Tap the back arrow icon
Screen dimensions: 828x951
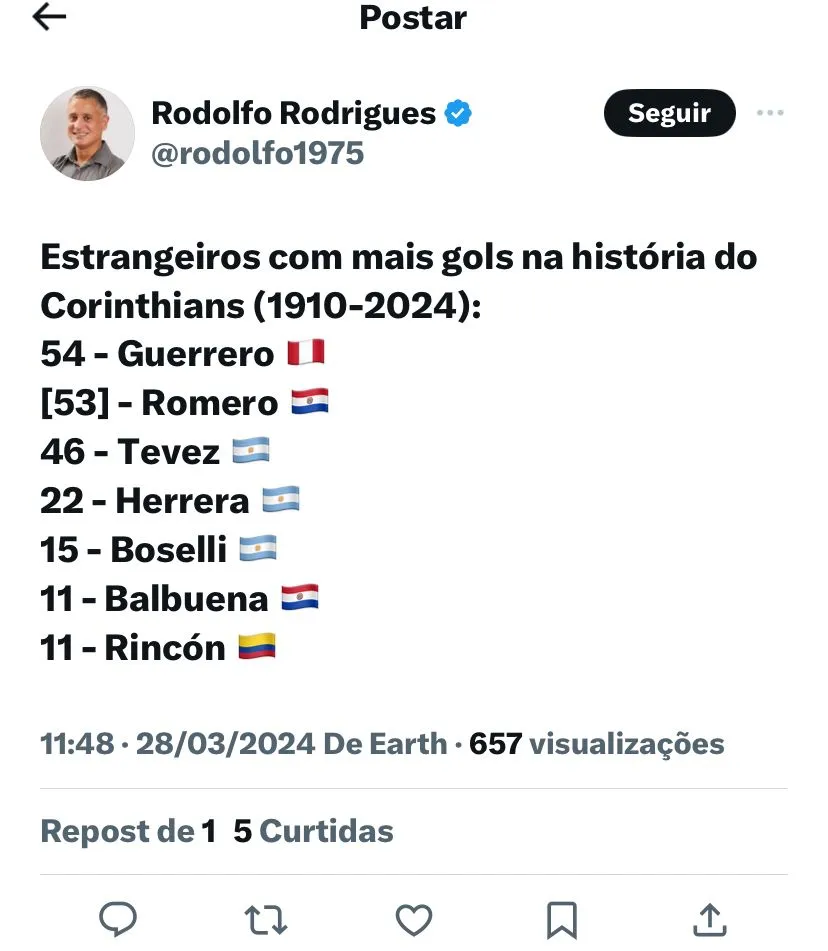49,17
